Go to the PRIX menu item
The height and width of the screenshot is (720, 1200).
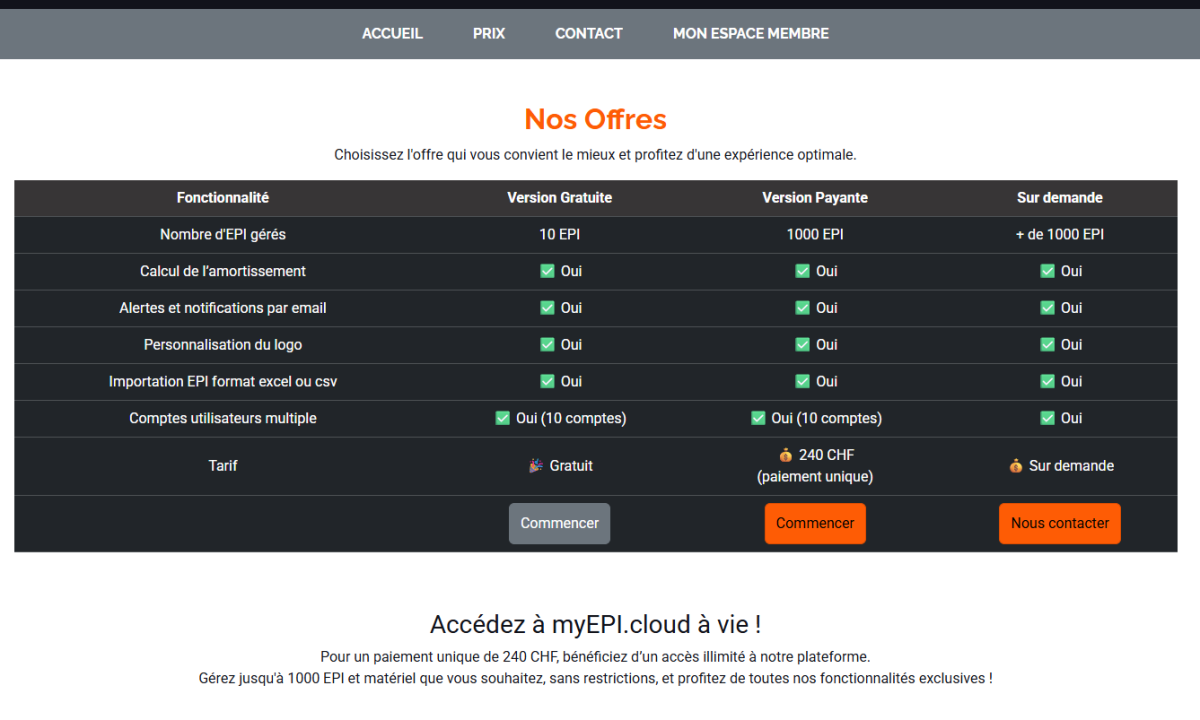coord(489,34)
